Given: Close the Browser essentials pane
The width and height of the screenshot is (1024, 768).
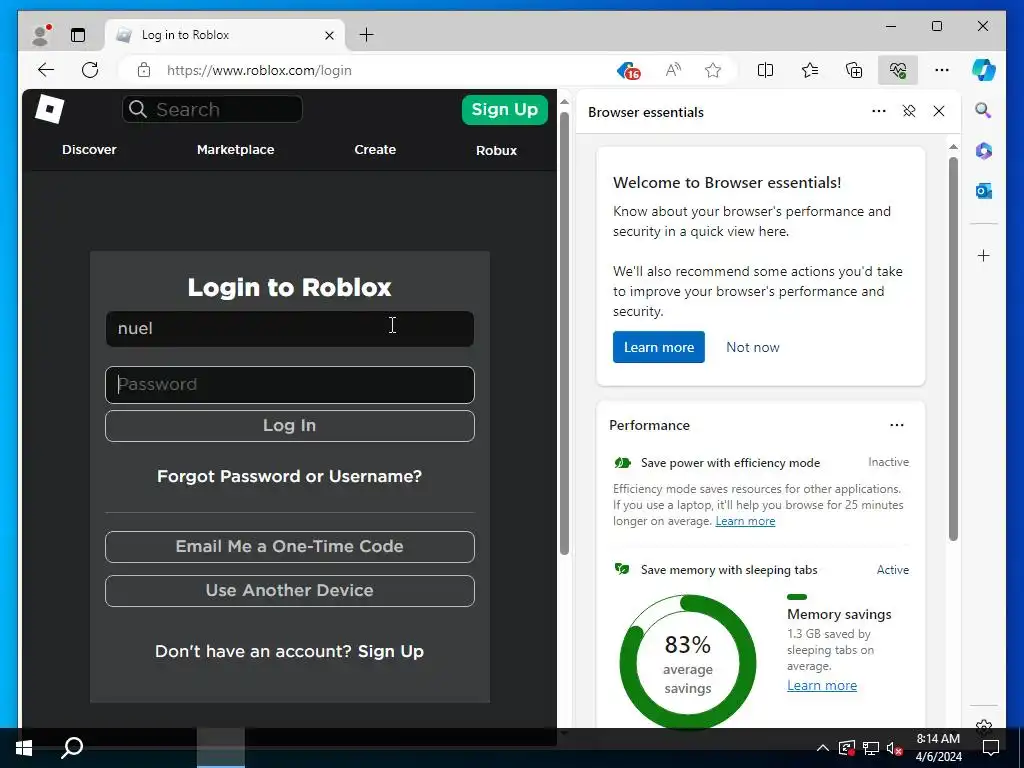Looking at the screenshot, I should pyautogui.click(x=939, y=112).
